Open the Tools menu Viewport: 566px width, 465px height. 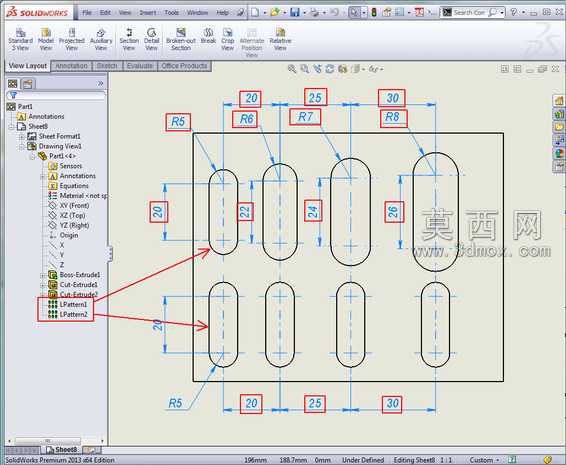point(171,13)
